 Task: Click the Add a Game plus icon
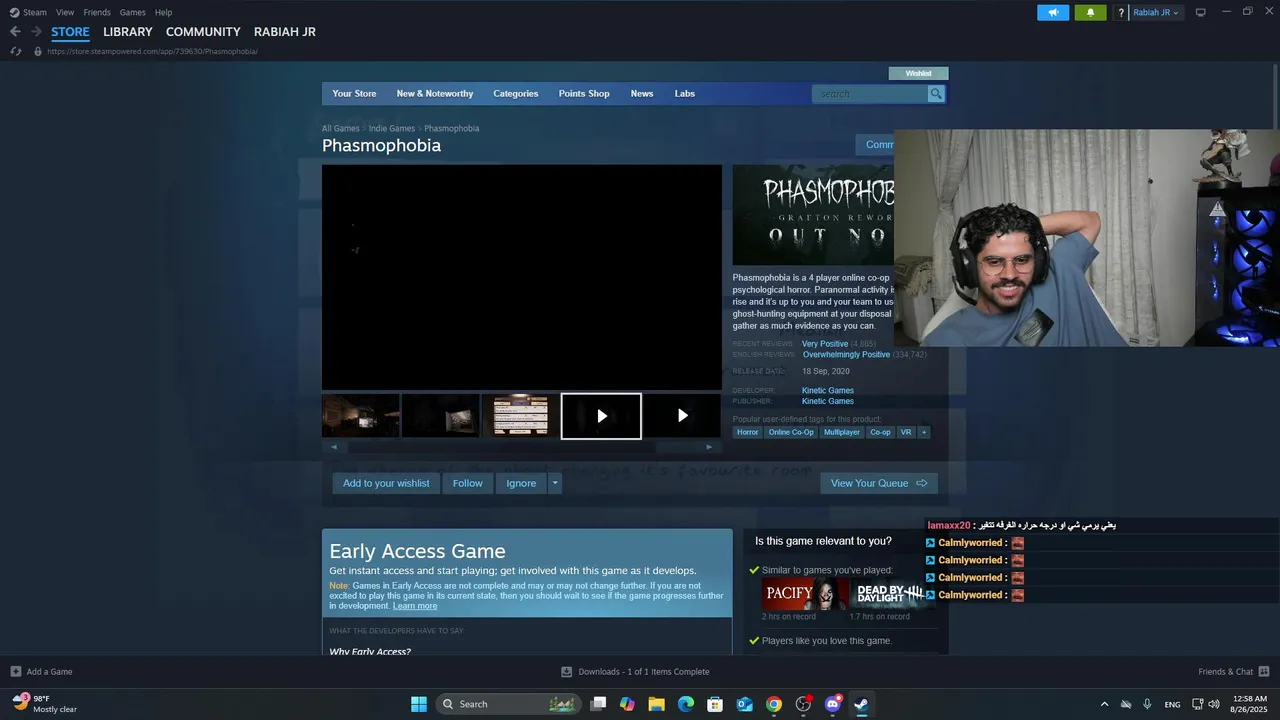pyautogui.click(x=15, y=672)
